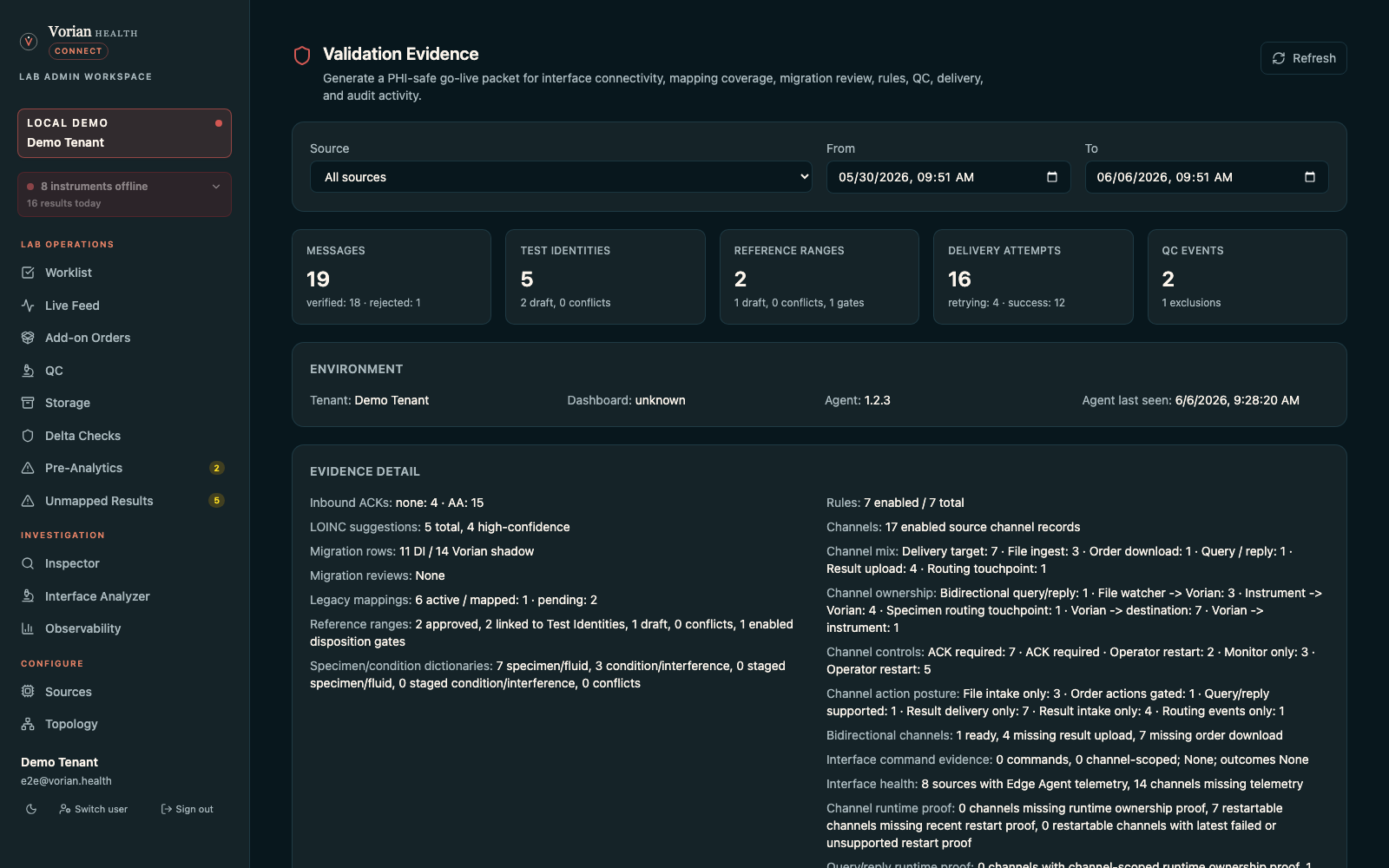Click the From date input field
This screenshot has height=868, width=1389.
pos(948,177)
